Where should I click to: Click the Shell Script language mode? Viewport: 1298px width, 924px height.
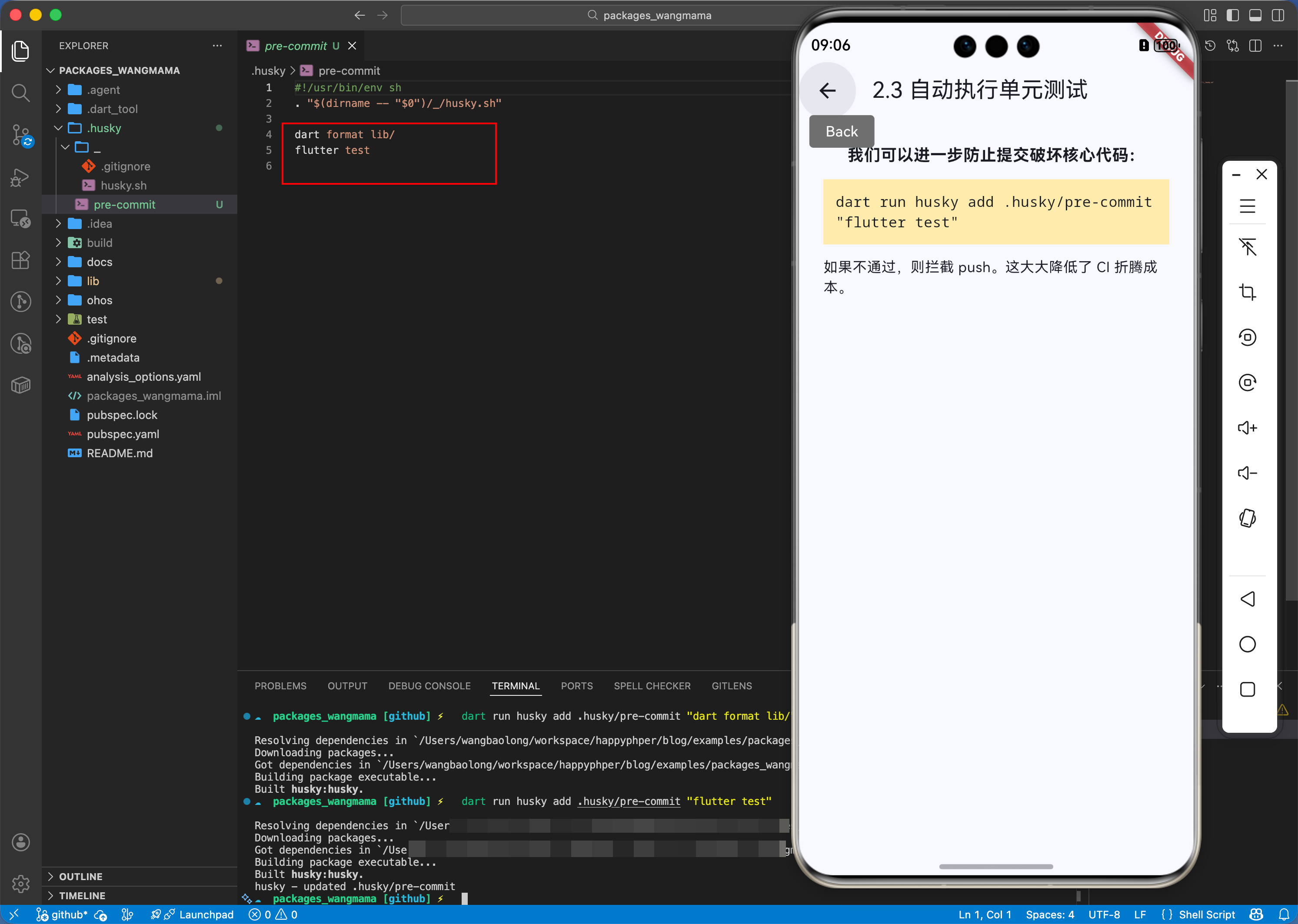point(1206,914)
